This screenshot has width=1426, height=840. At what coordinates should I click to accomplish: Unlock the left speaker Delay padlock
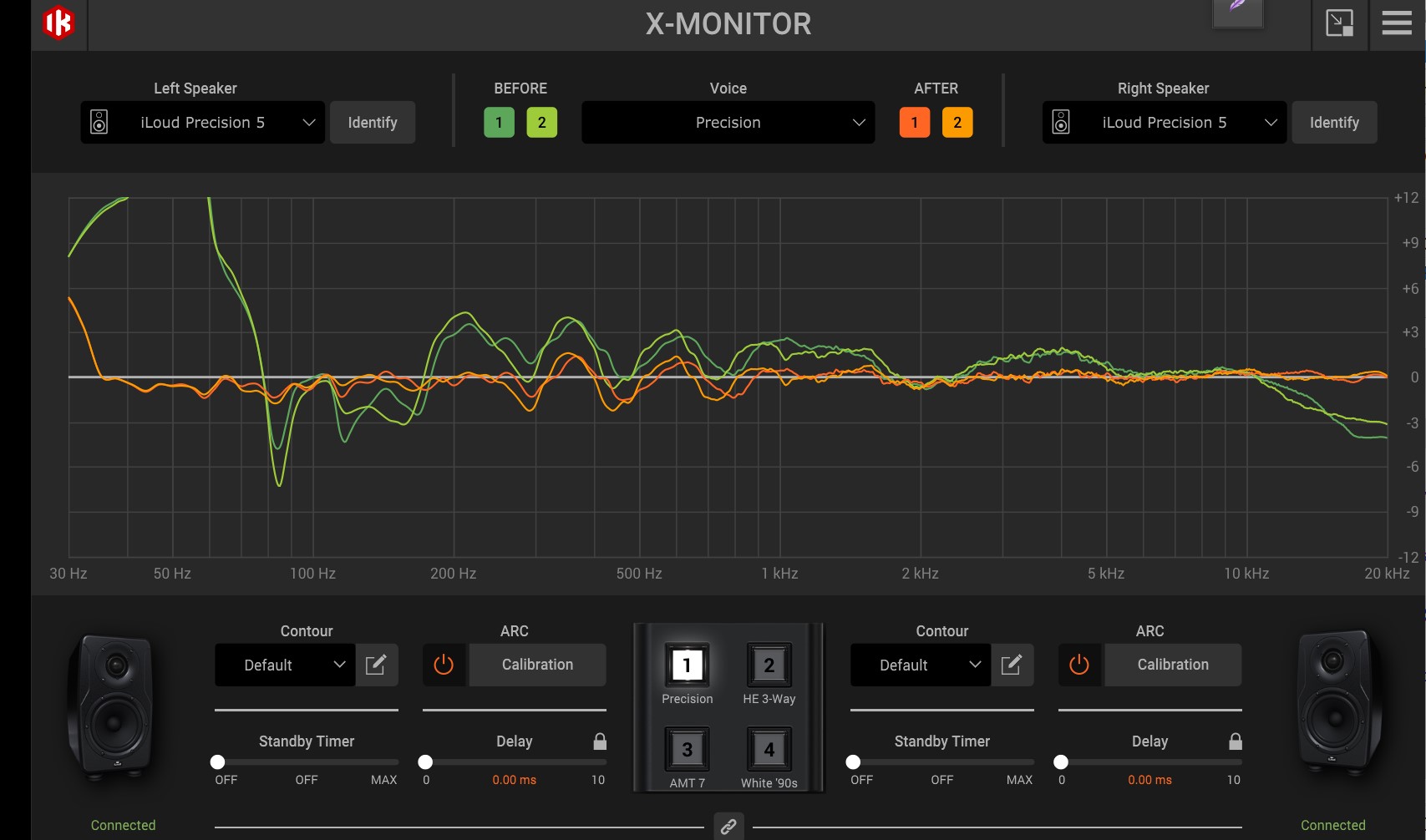click(x=600, y=741)
